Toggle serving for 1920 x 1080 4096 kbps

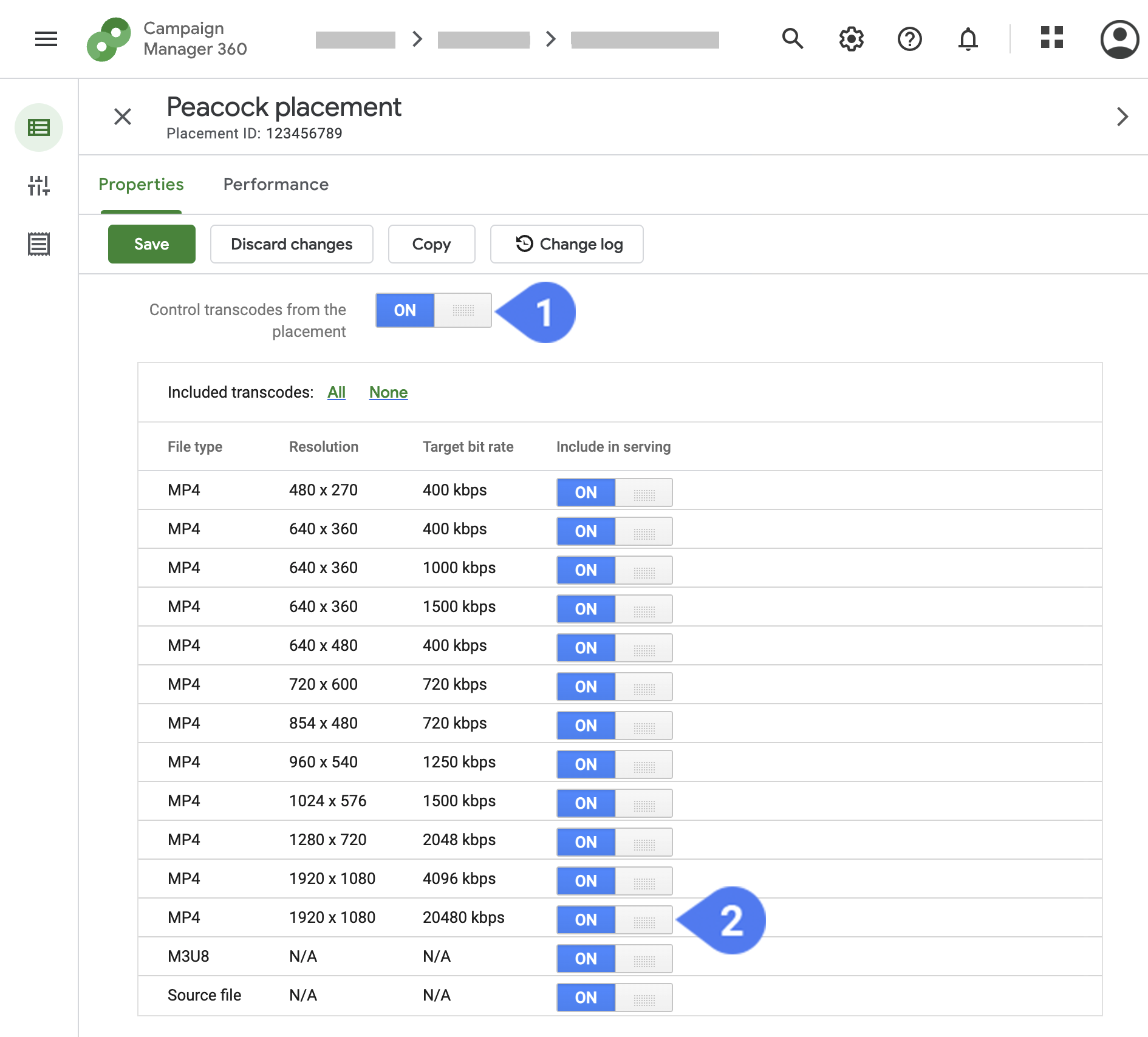point(615,881)
